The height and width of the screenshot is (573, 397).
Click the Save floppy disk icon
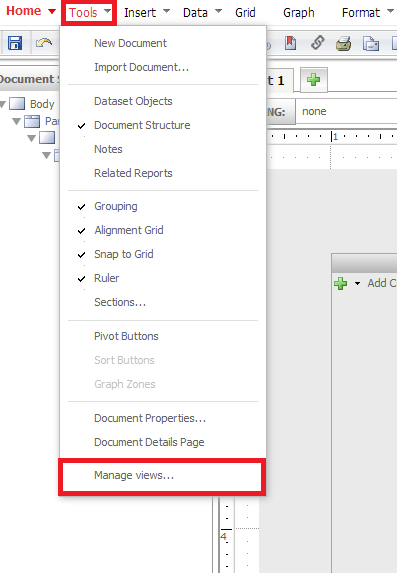click(x=15, y=43)
